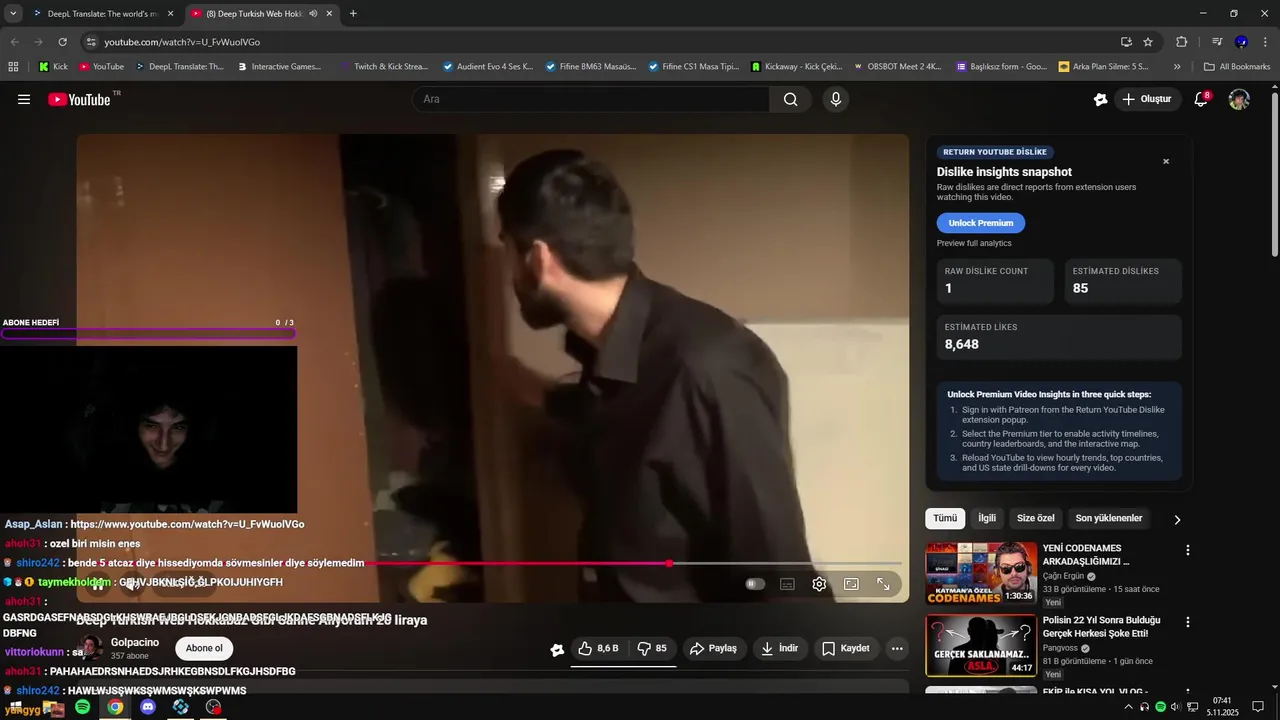
Task: Click the address bar URL
Action: 182,42
